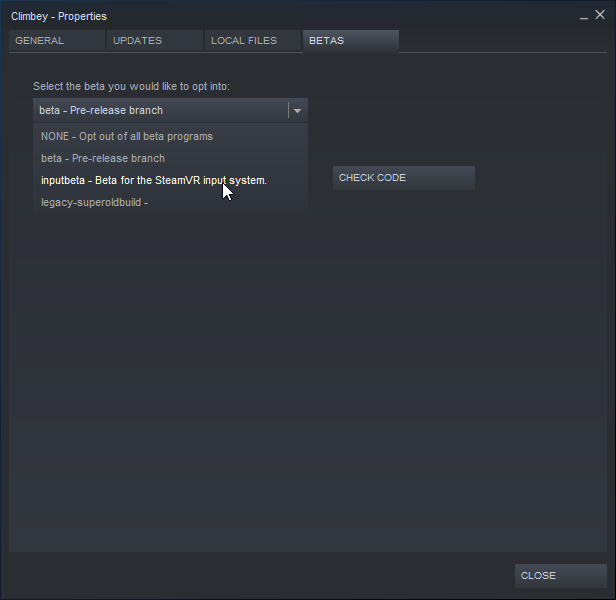Click the CLOSE button
This screenshot has height=600, width=616.
[561, 576]
